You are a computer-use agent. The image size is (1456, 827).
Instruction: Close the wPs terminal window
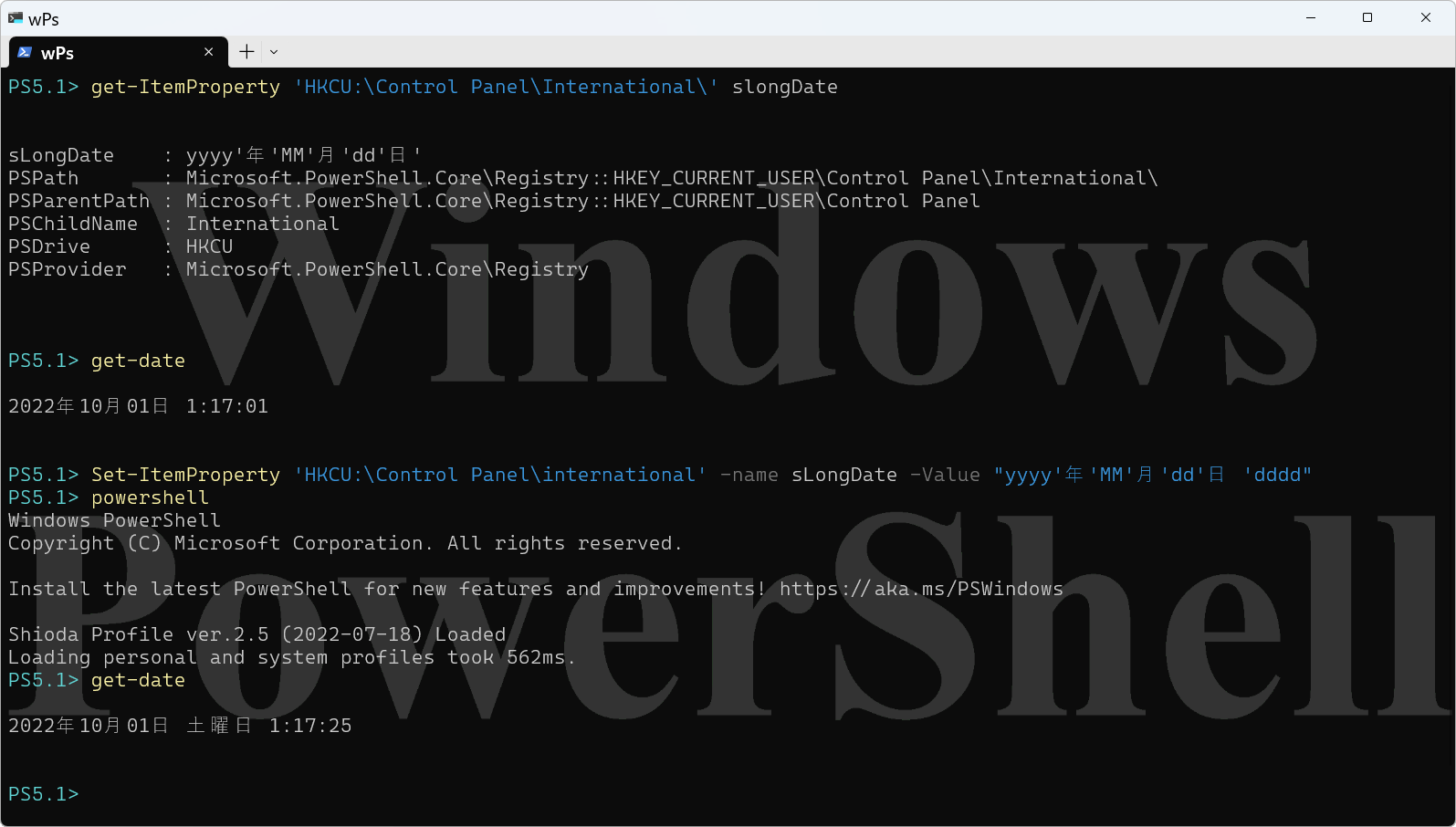pos(1426,17)
